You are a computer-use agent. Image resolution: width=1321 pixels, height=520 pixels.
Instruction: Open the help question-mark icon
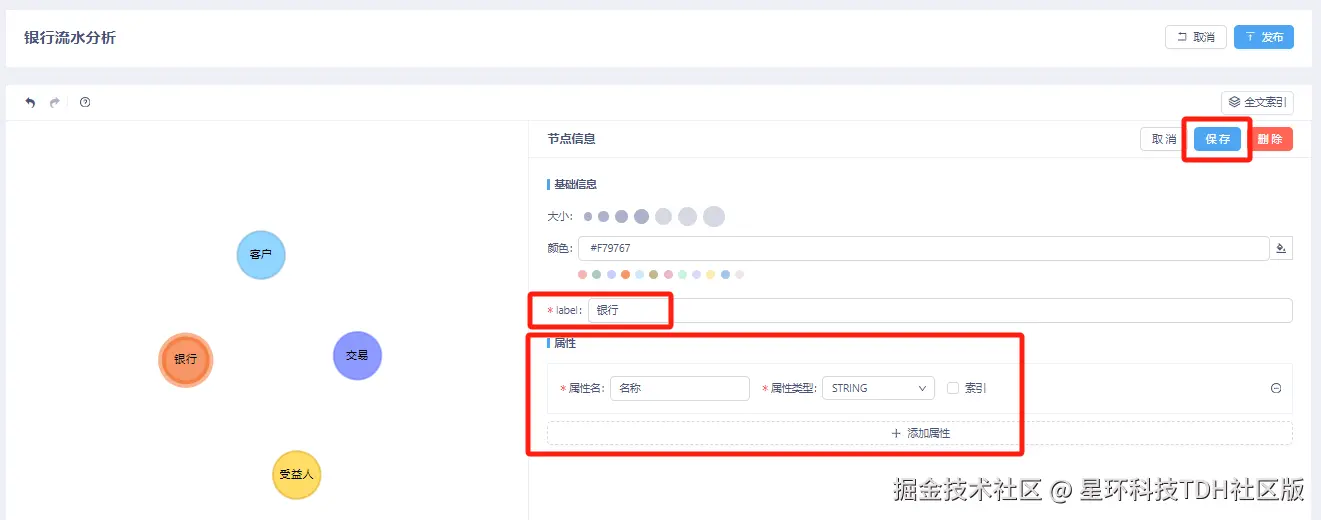point(85,102)
